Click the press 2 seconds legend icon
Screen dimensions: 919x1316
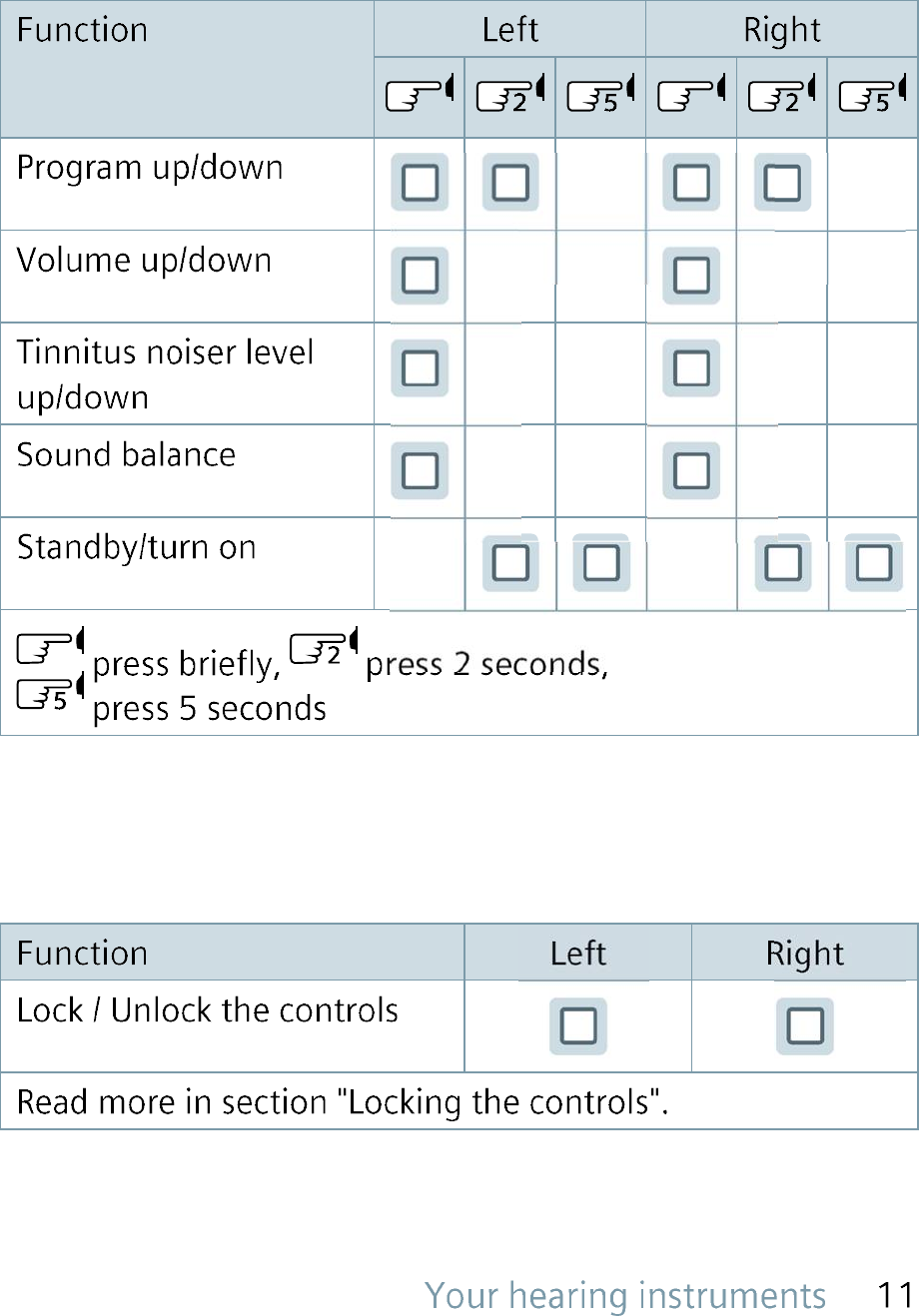[x=324, y=649]
